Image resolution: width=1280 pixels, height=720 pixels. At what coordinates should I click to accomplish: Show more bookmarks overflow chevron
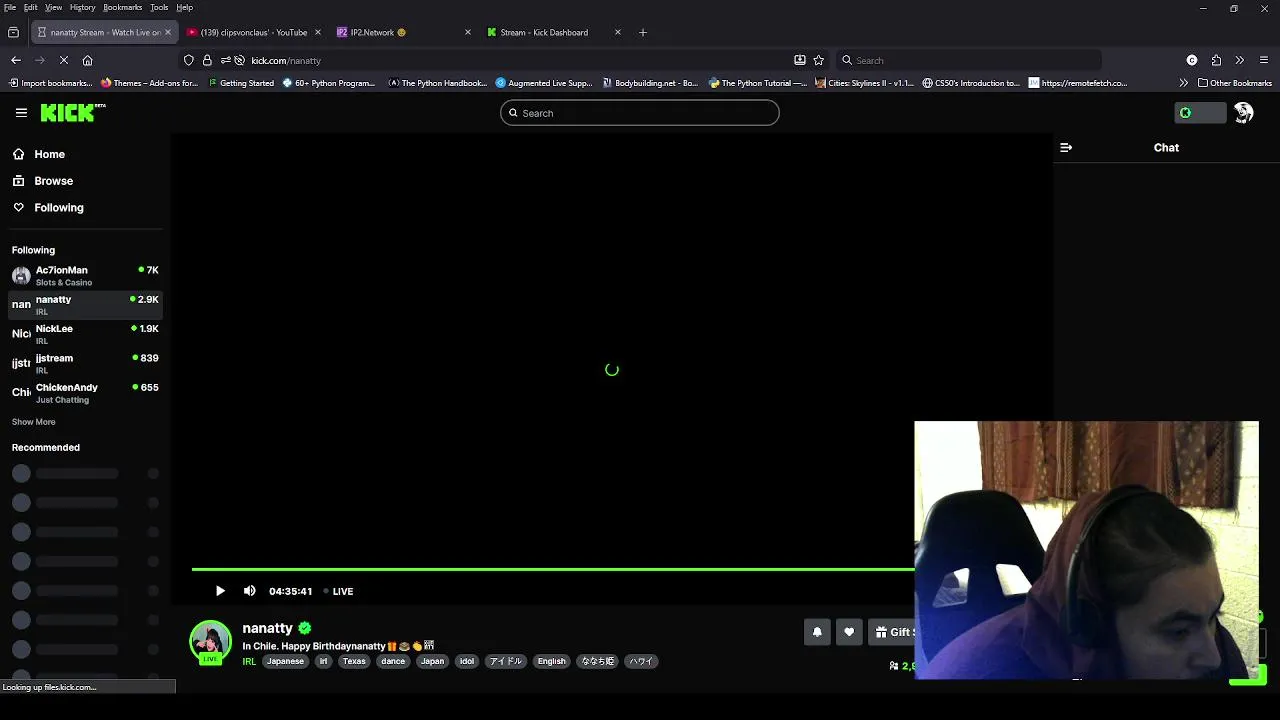[1184, 83]
